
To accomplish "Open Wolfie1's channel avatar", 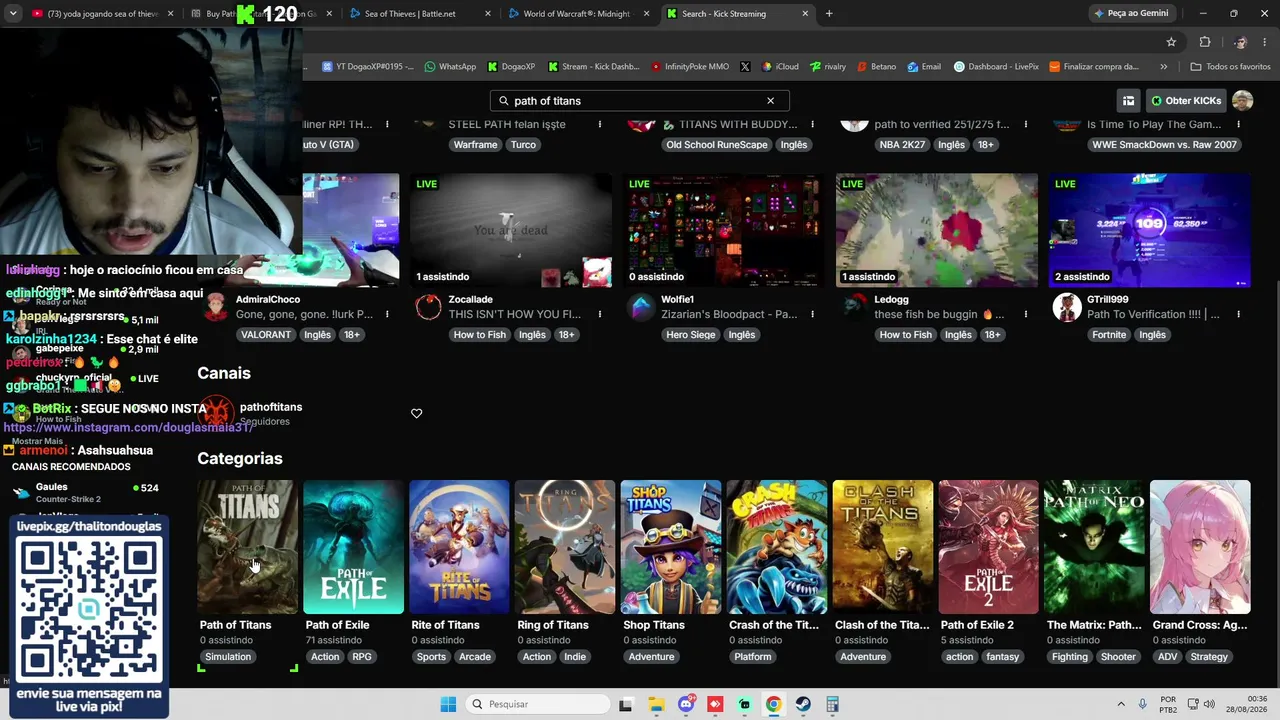I will click(641, 307).
